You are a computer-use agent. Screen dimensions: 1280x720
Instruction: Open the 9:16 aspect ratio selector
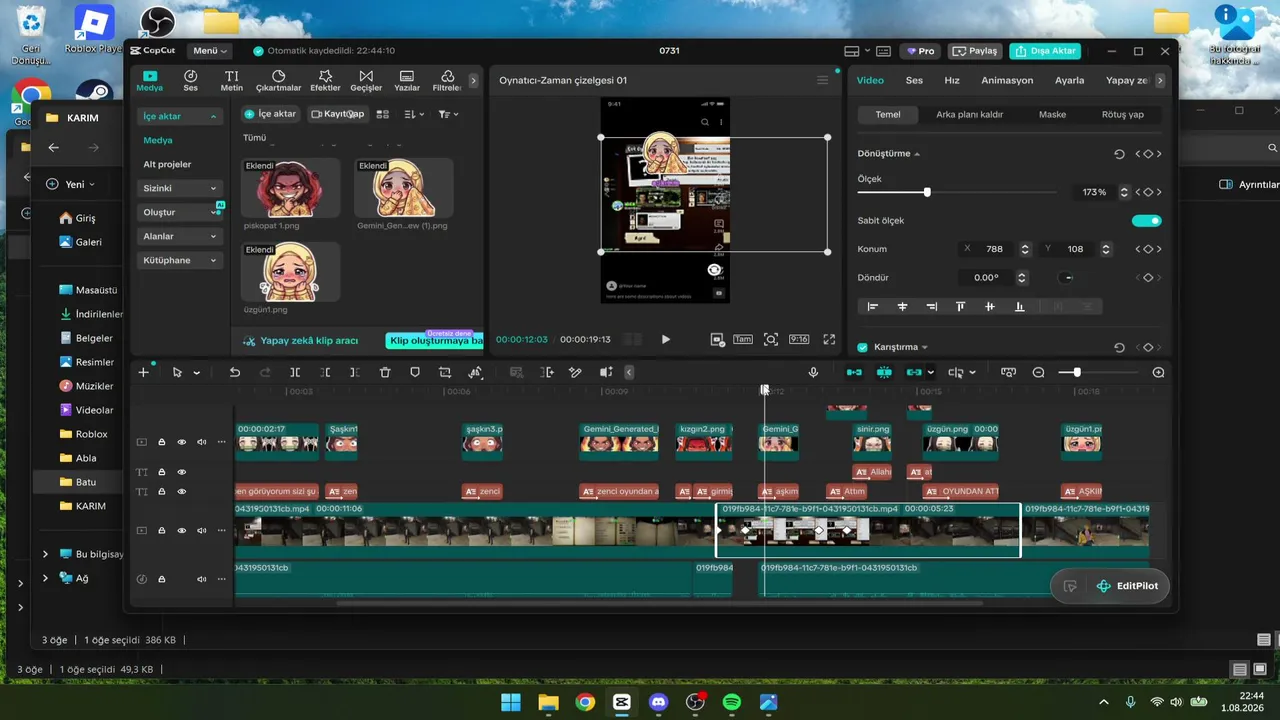click(x=799, y=339)
